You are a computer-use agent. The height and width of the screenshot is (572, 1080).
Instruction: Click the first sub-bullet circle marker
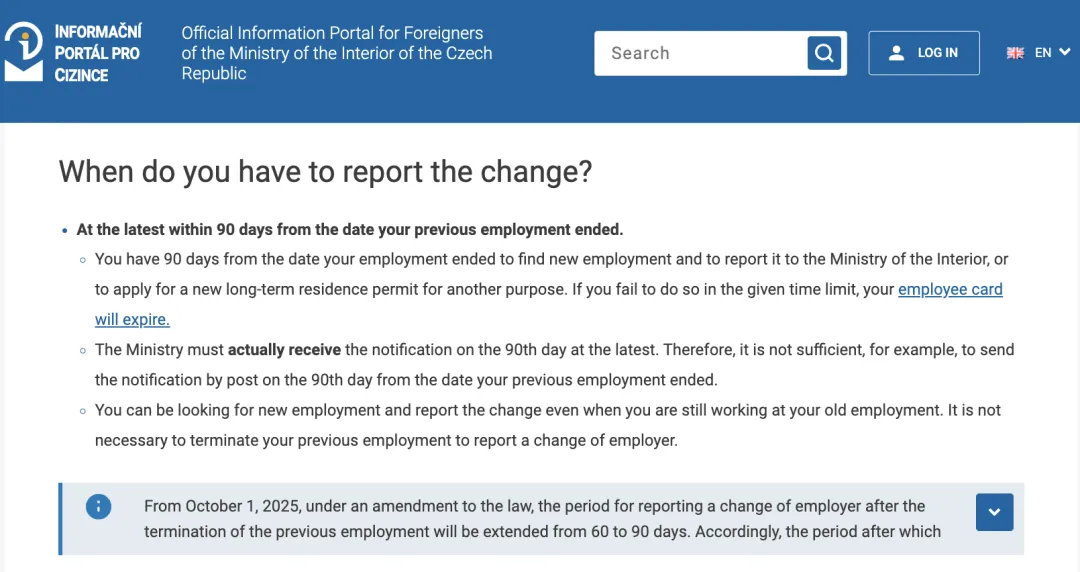[x=83, y=260]
